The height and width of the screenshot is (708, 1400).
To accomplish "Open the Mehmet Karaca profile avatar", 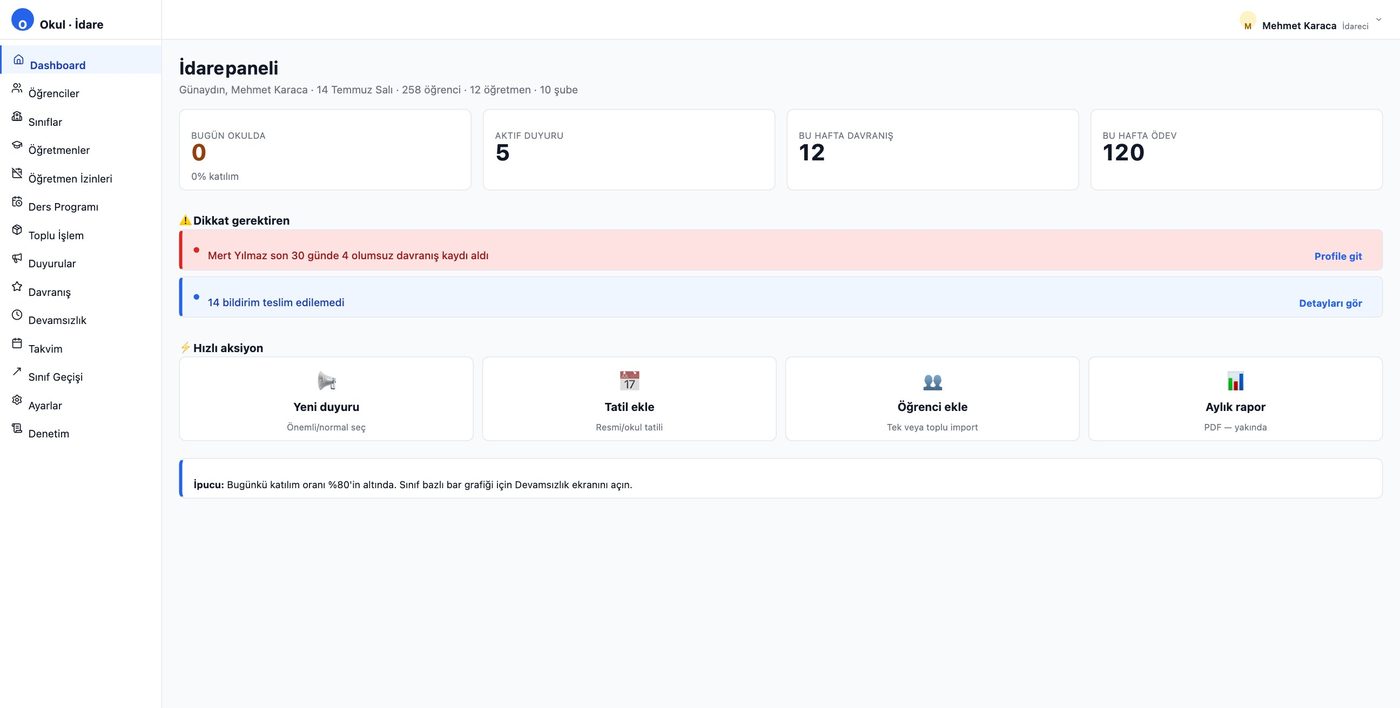I will [1248, 21].
